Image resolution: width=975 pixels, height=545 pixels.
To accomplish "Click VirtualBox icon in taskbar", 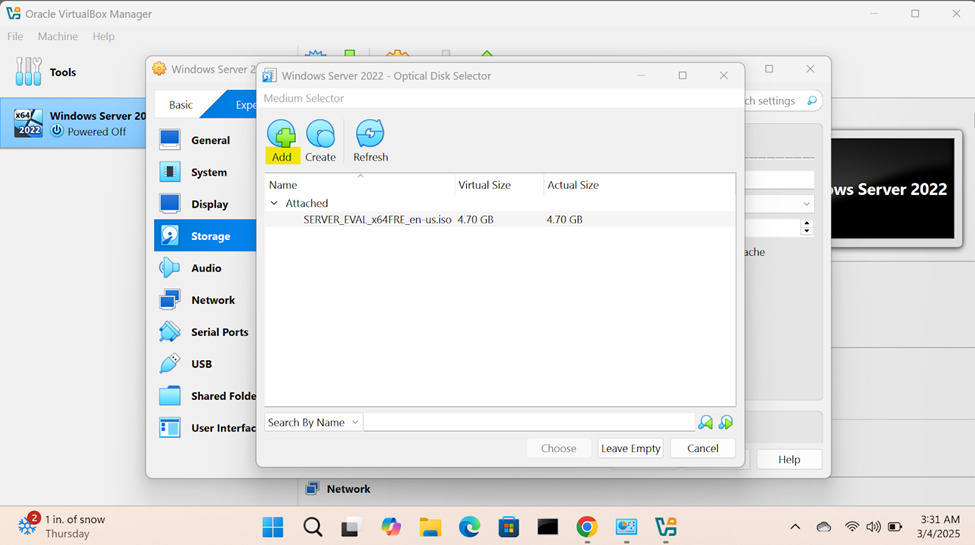I will 665,527.
